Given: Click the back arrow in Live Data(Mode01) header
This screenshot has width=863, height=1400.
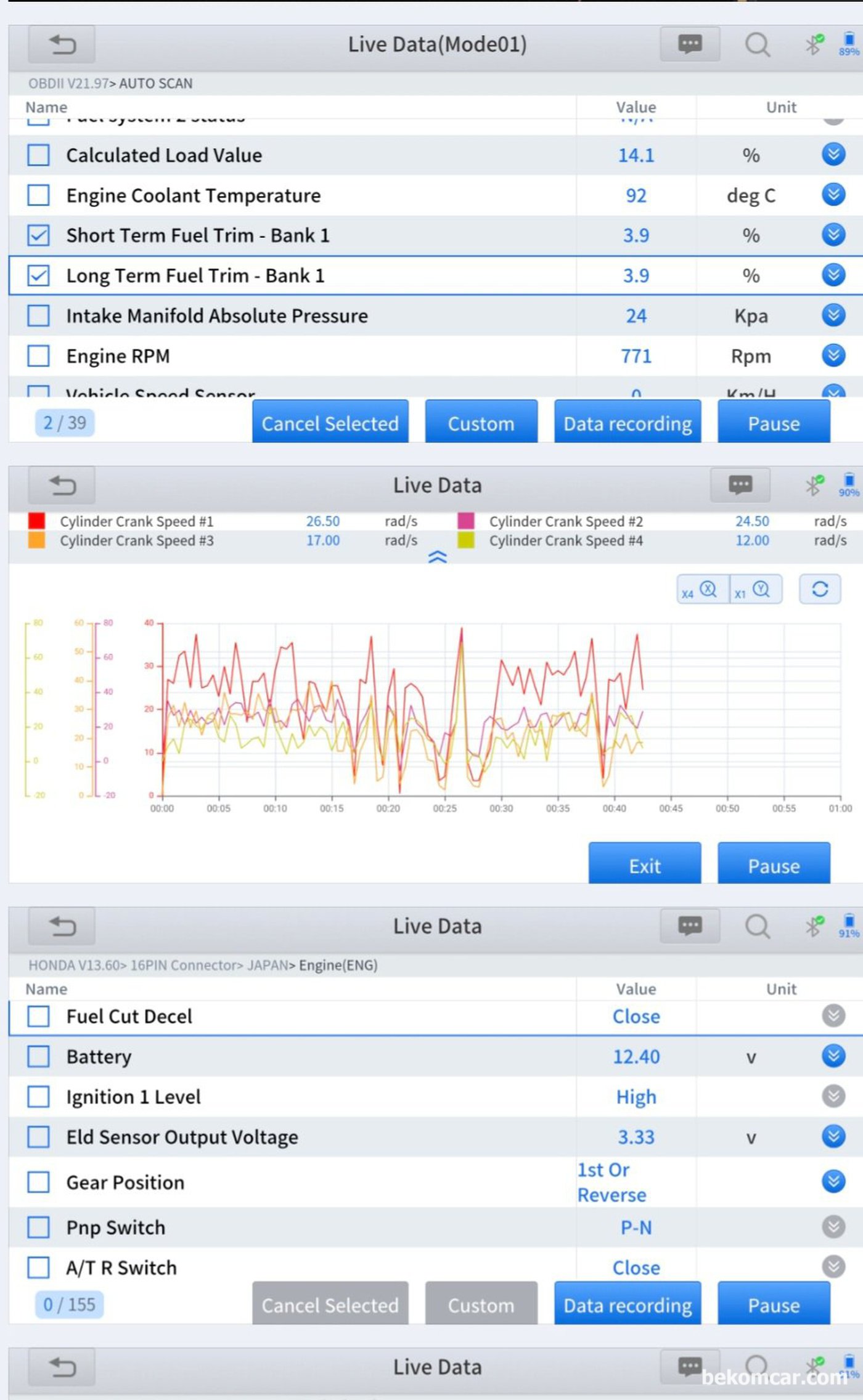Looking at the screenshot, I should [x=62, y=44].
